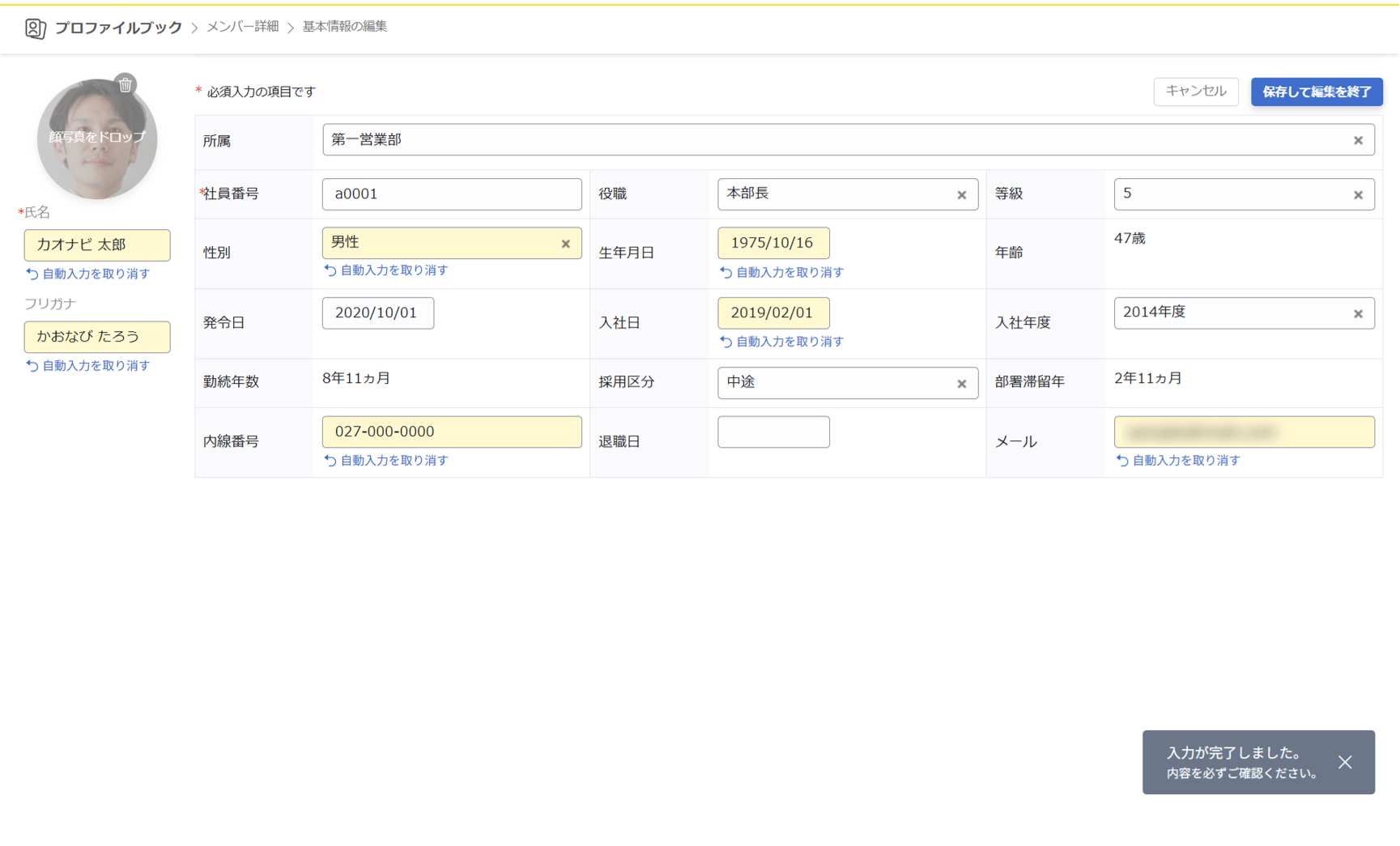Dismiss the 入力が完了しました notification
Screen dimensions: 1400x846
coord(1345,762)
